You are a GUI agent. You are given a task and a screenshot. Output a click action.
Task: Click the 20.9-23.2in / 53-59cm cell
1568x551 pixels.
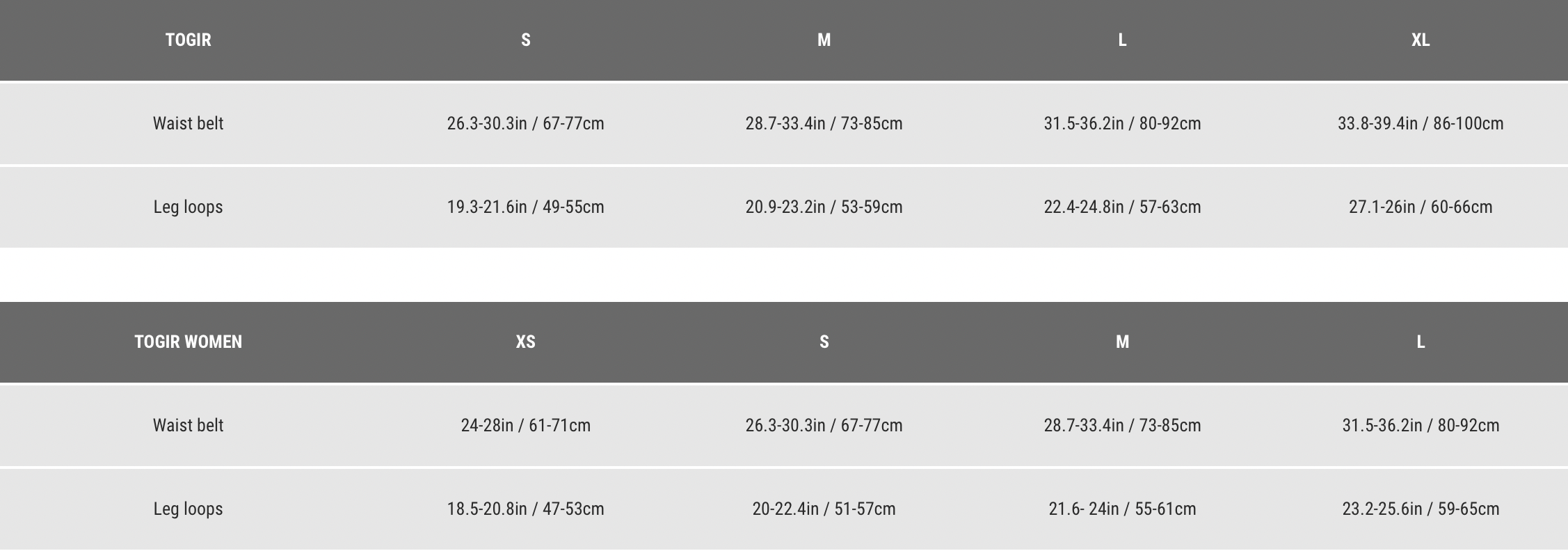(x=824, y=207)
